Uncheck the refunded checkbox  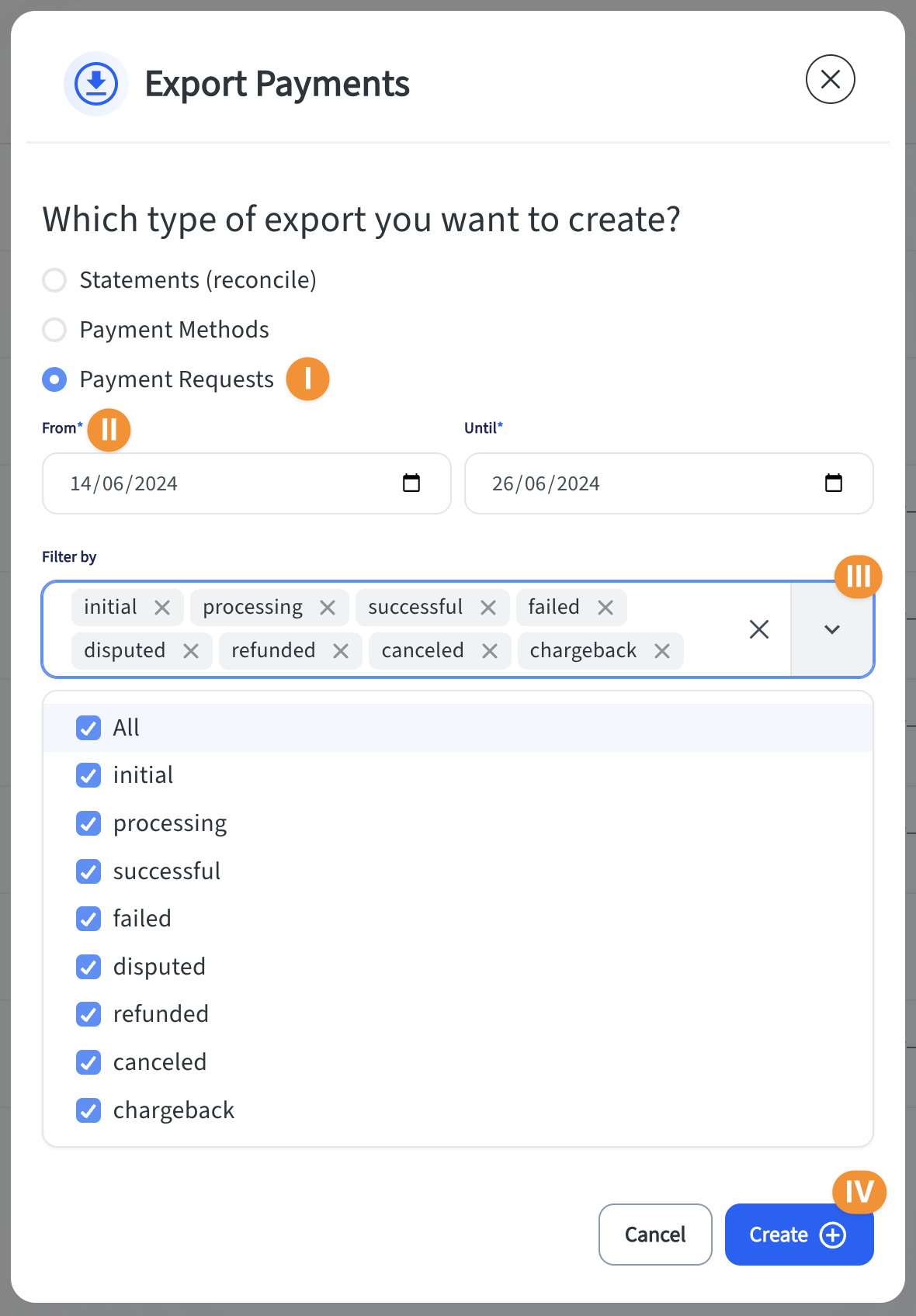pyautogui.click(x=88, y=1014)
